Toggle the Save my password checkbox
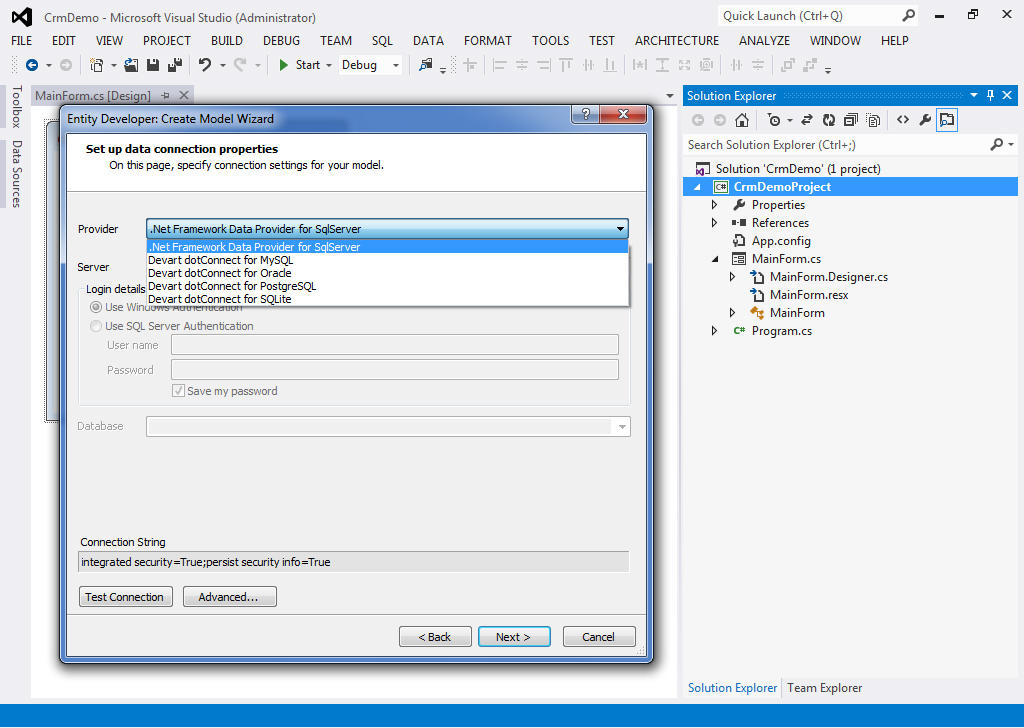This screenshot has height=728, width=1024. point(178,391)
